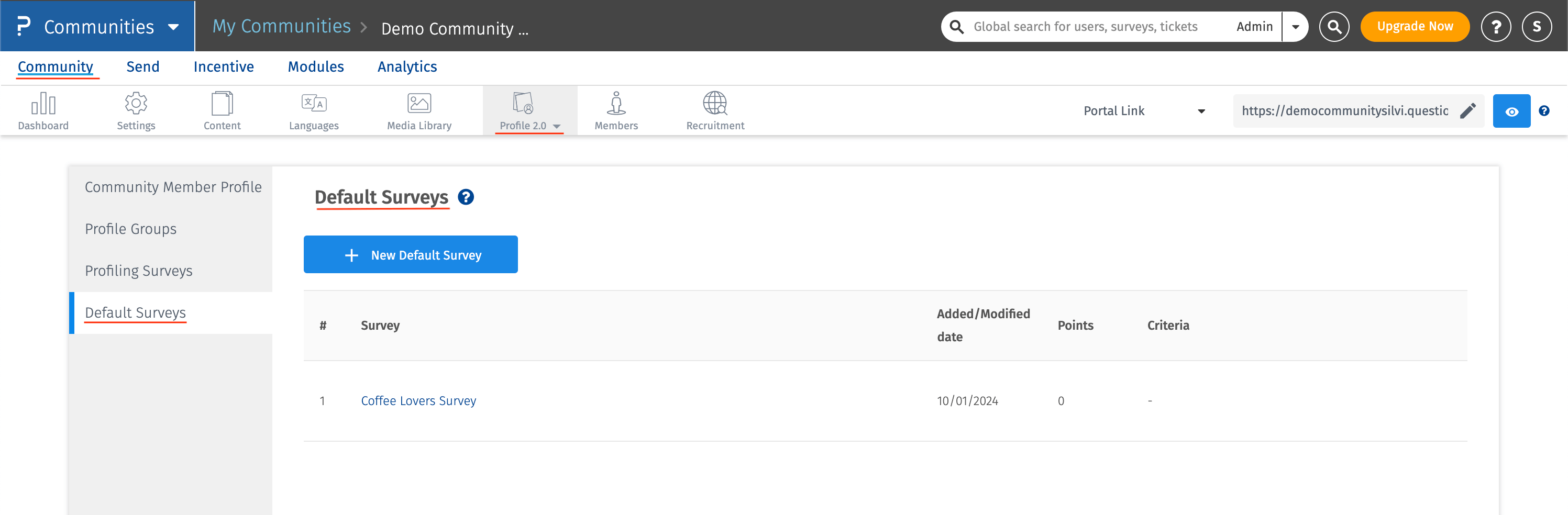
Task: Click the pencil icon to edit portal URL
Action: pos(1467,110)
